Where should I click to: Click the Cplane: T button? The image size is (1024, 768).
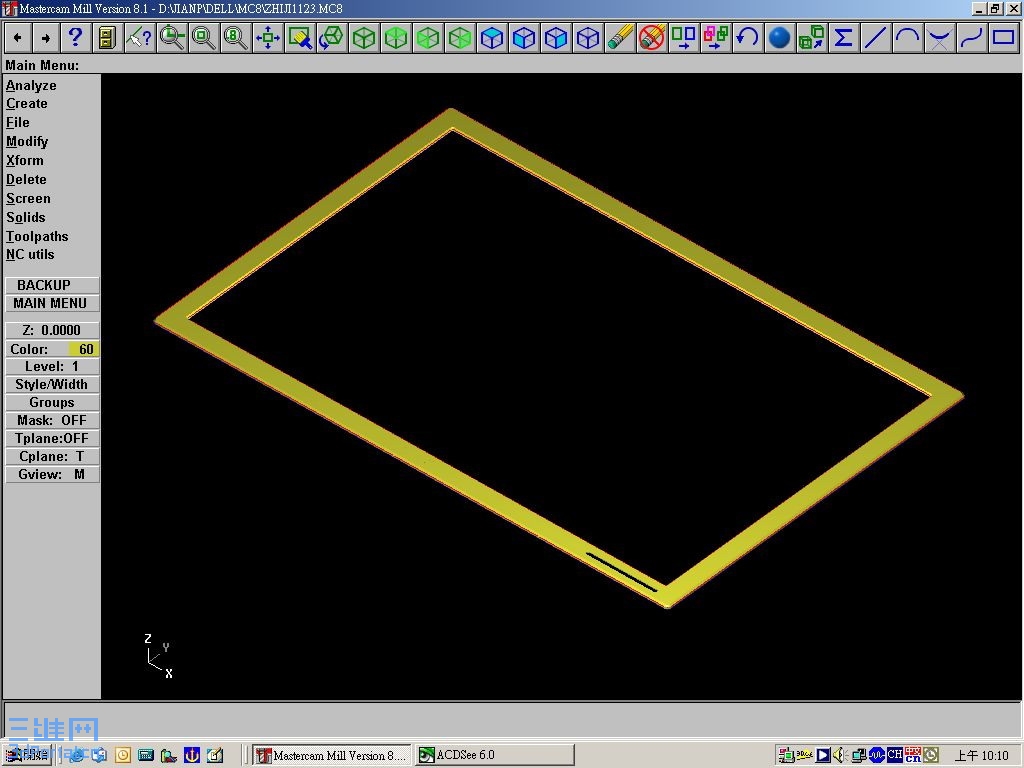tap(52, 456)
